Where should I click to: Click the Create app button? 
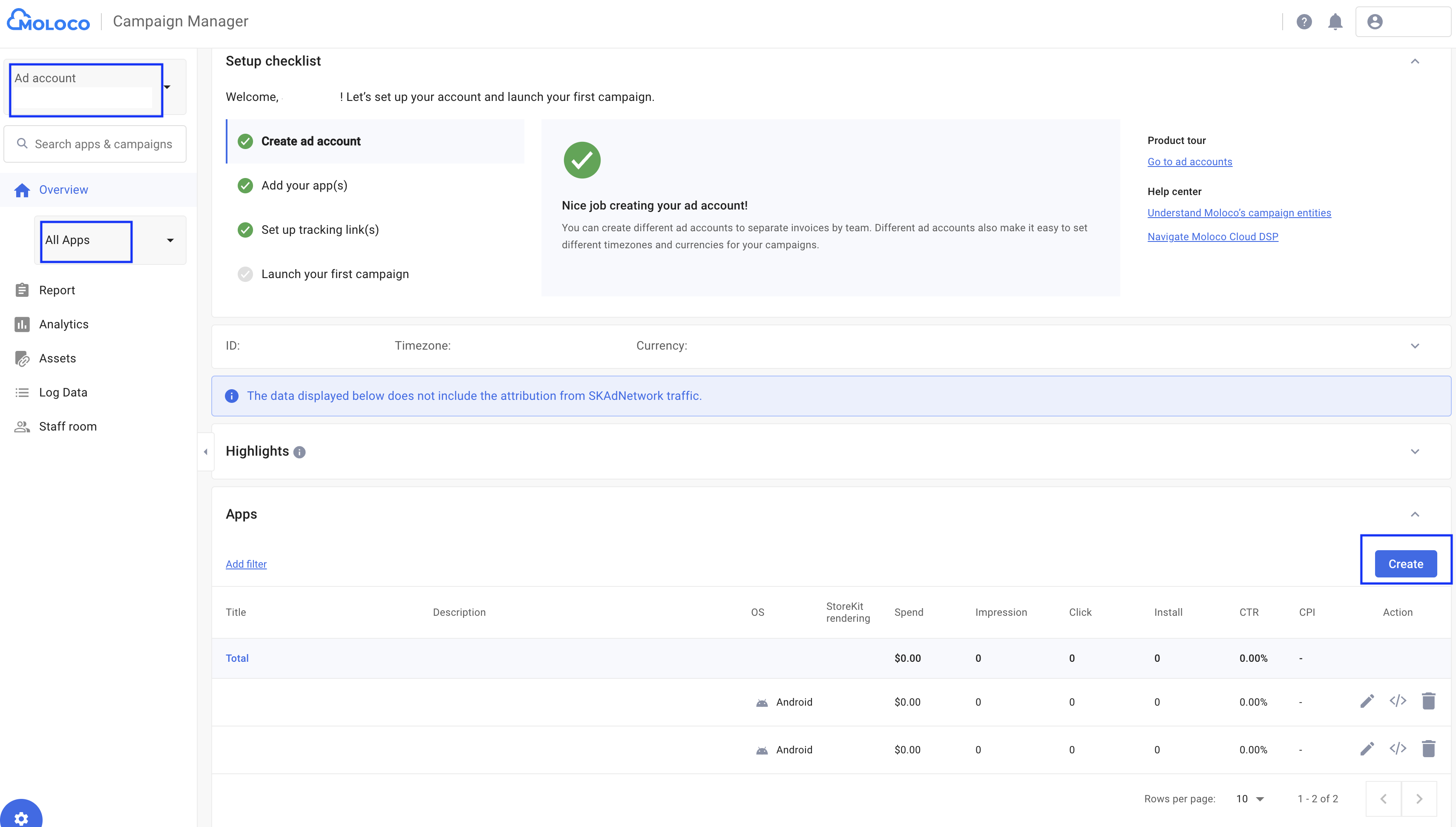coord(1405,564)
